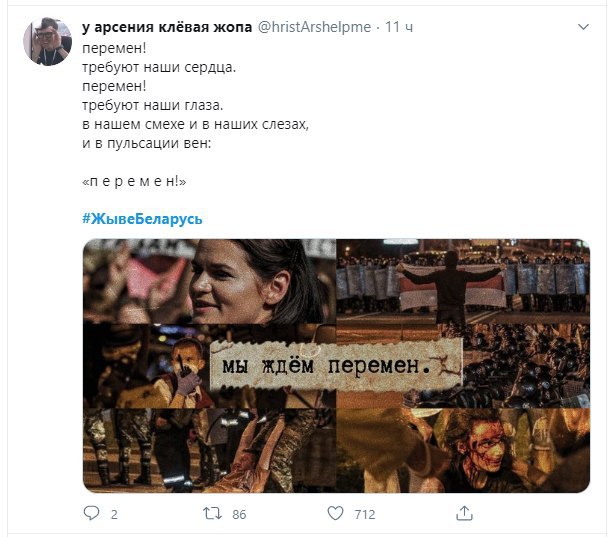Retweet this post using the arrows icon
This screenshot has height=537, width=615.
tap(212, 513)
